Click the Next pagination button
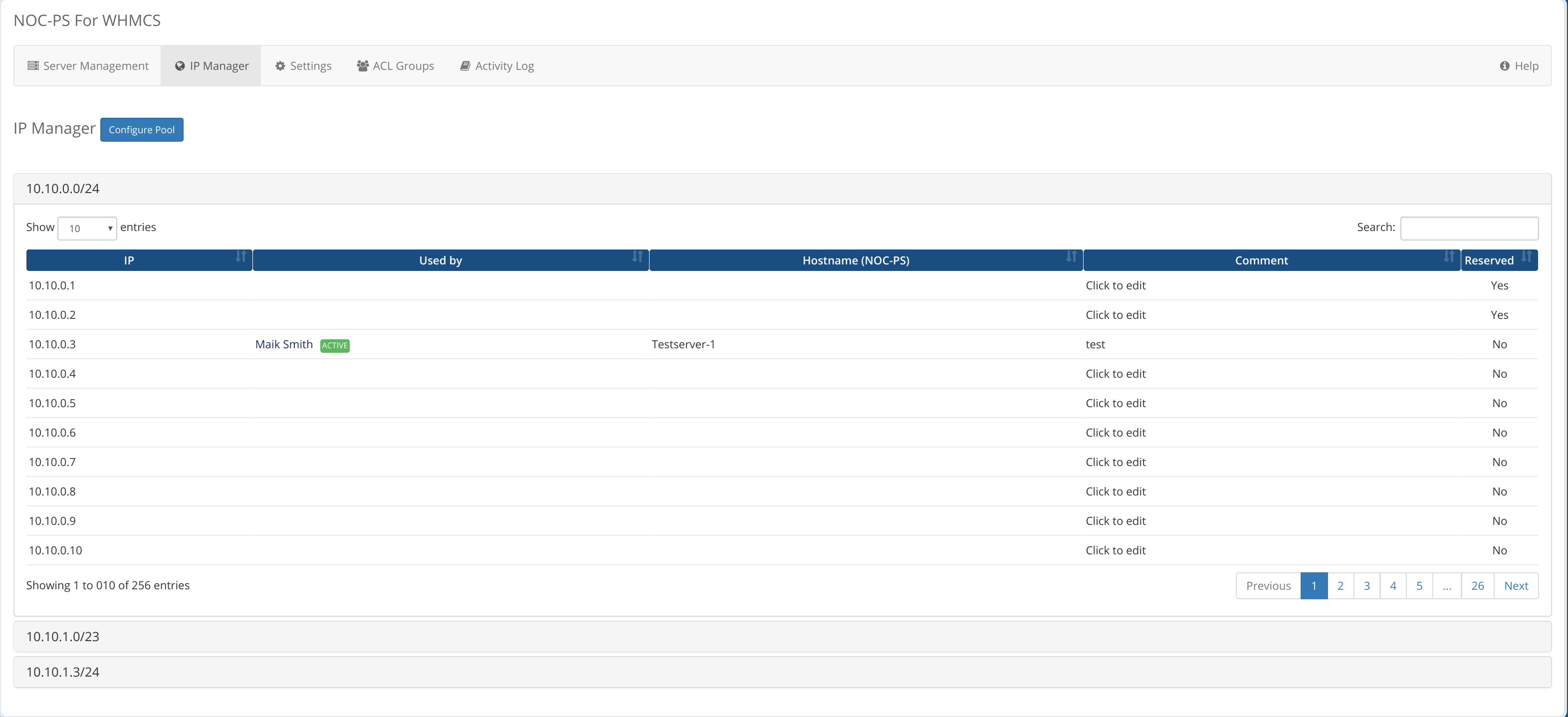 (1517, 586)
